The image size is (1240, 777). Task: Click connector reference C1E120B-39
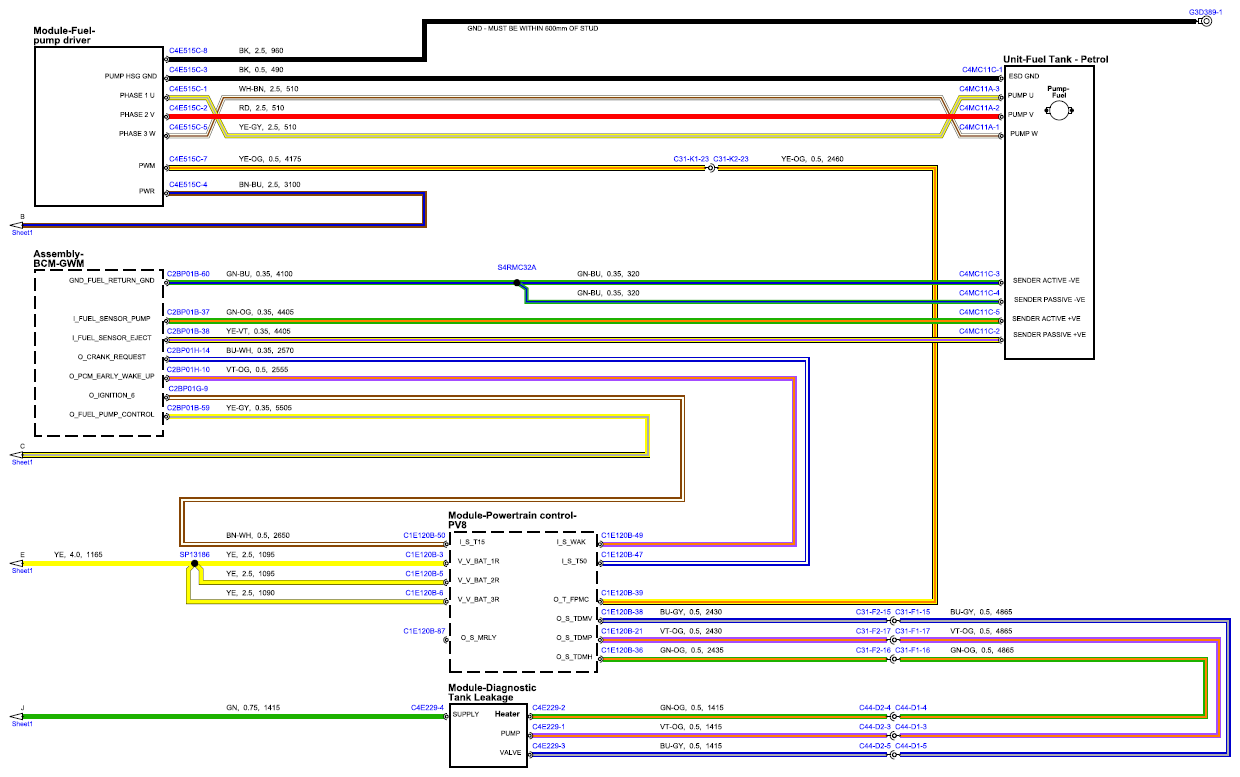(x=622, y=592)
